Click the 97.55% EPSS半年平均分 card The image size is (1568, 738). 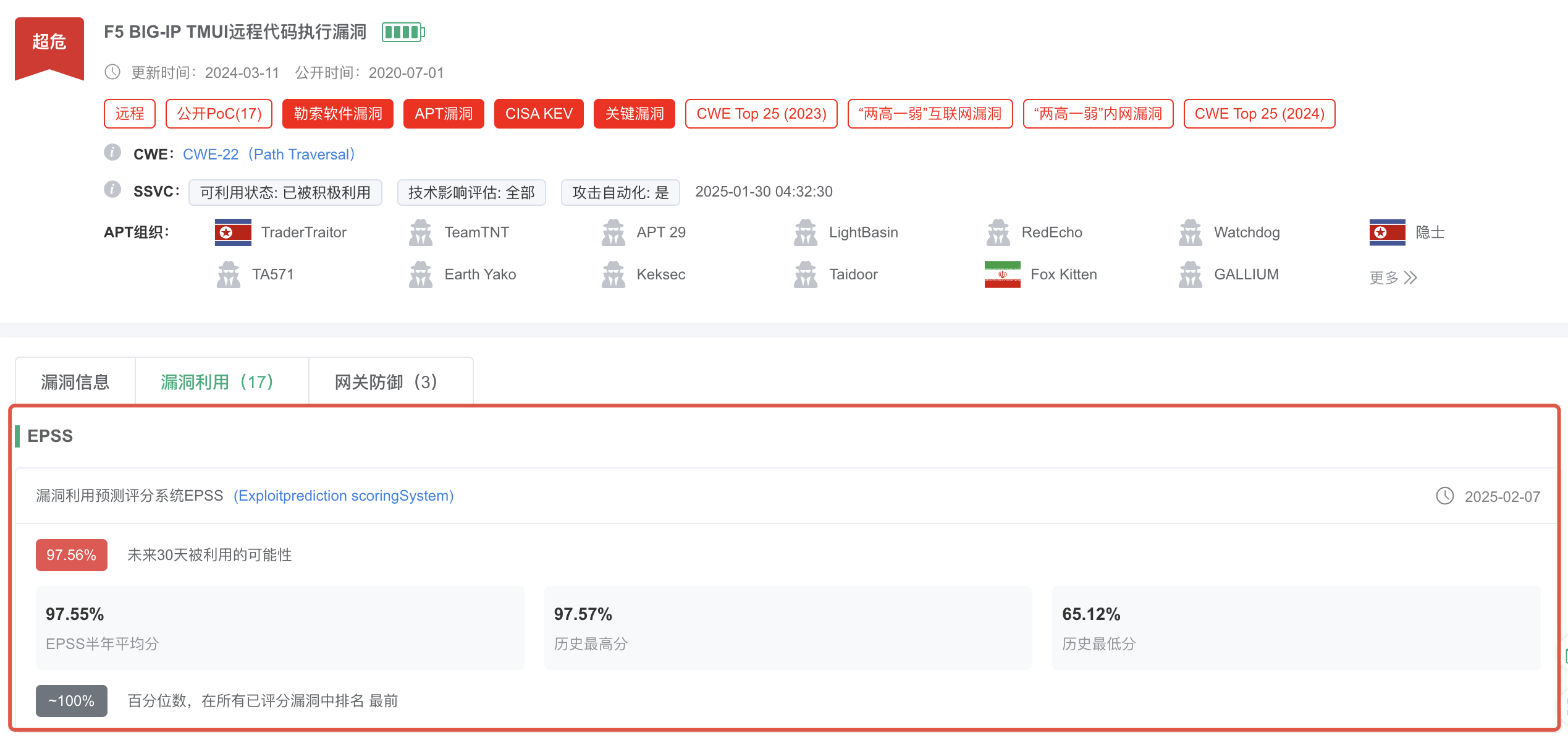280,627
